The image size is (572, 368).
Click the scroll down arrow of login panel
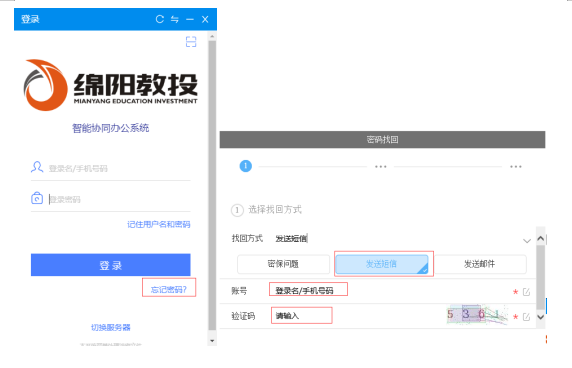tap(212, 341)
